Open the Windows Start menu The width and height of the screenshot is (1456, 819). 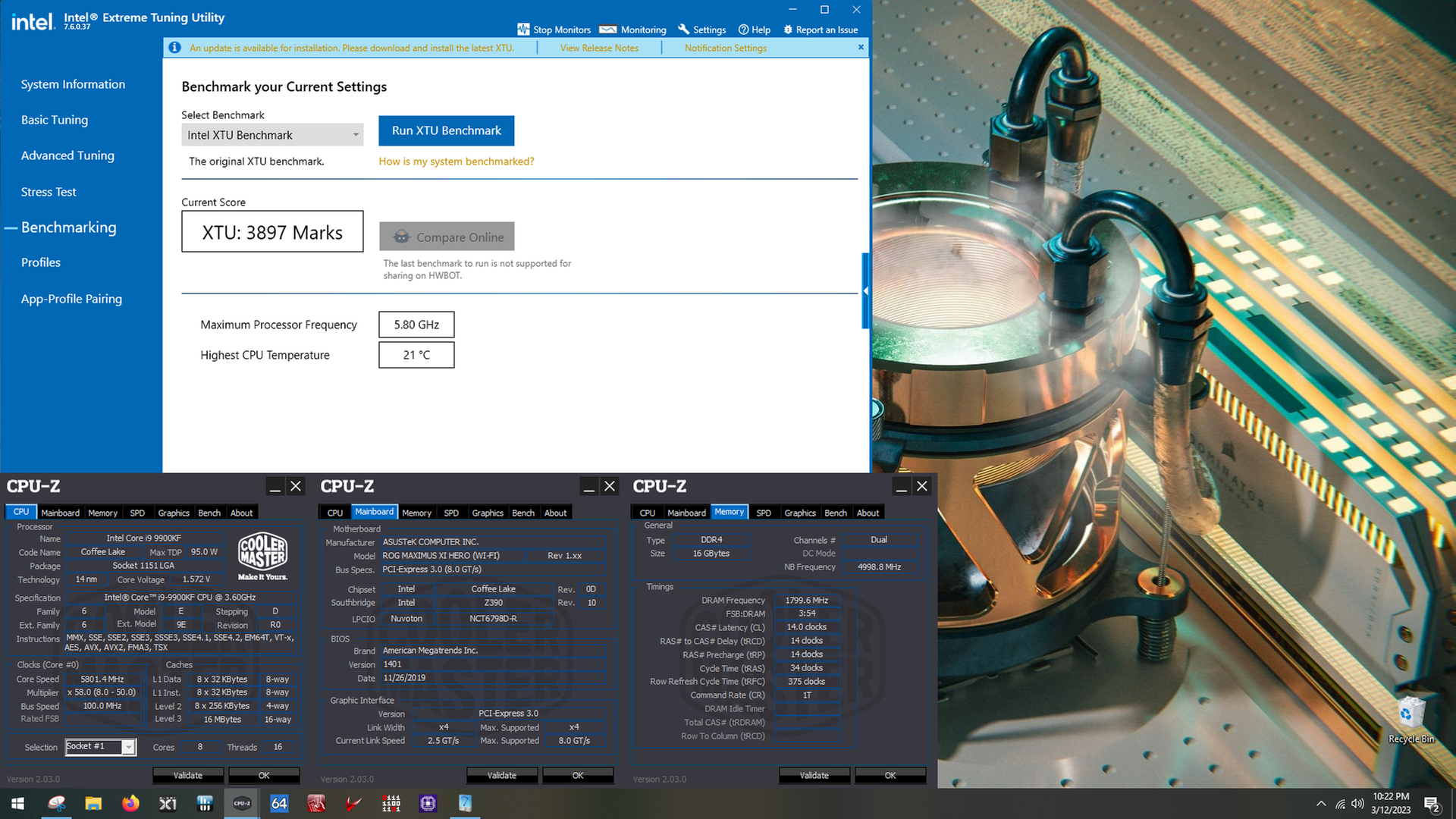tap(18, 803)
